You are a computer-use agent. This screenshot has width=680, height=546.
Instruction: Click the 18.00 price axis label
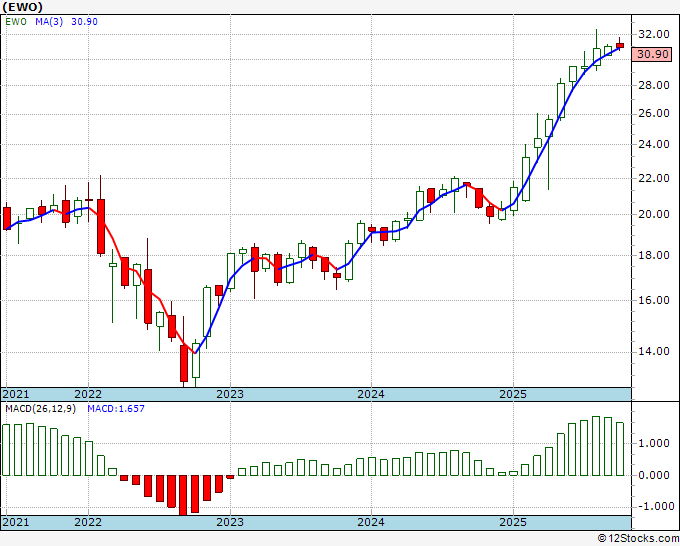click(x=654, y=255)
